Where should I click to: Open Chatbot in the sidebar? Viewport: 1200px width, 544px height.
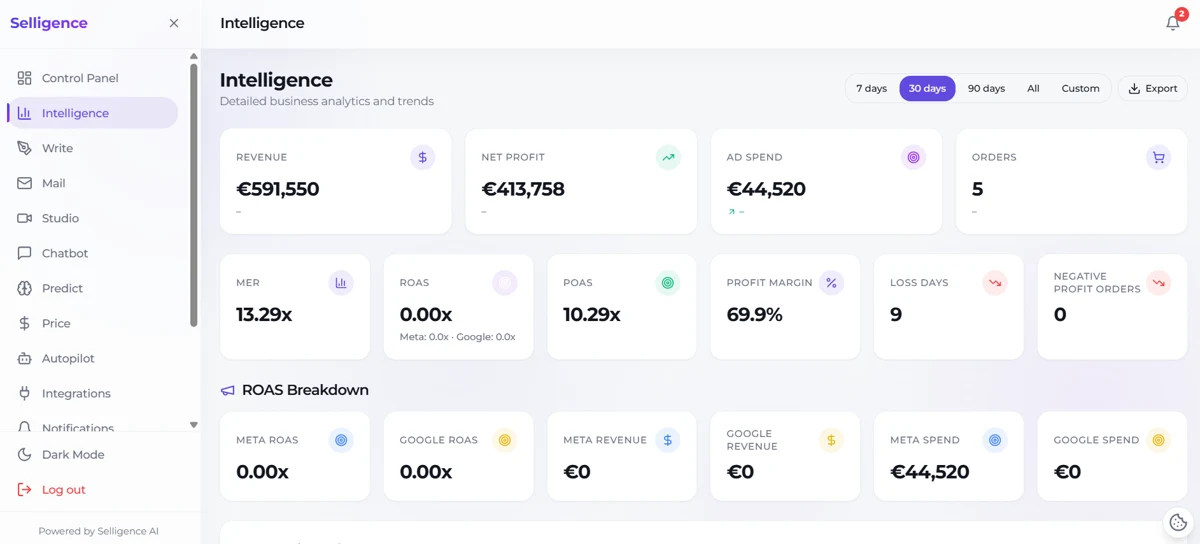[x=92, y=253]
